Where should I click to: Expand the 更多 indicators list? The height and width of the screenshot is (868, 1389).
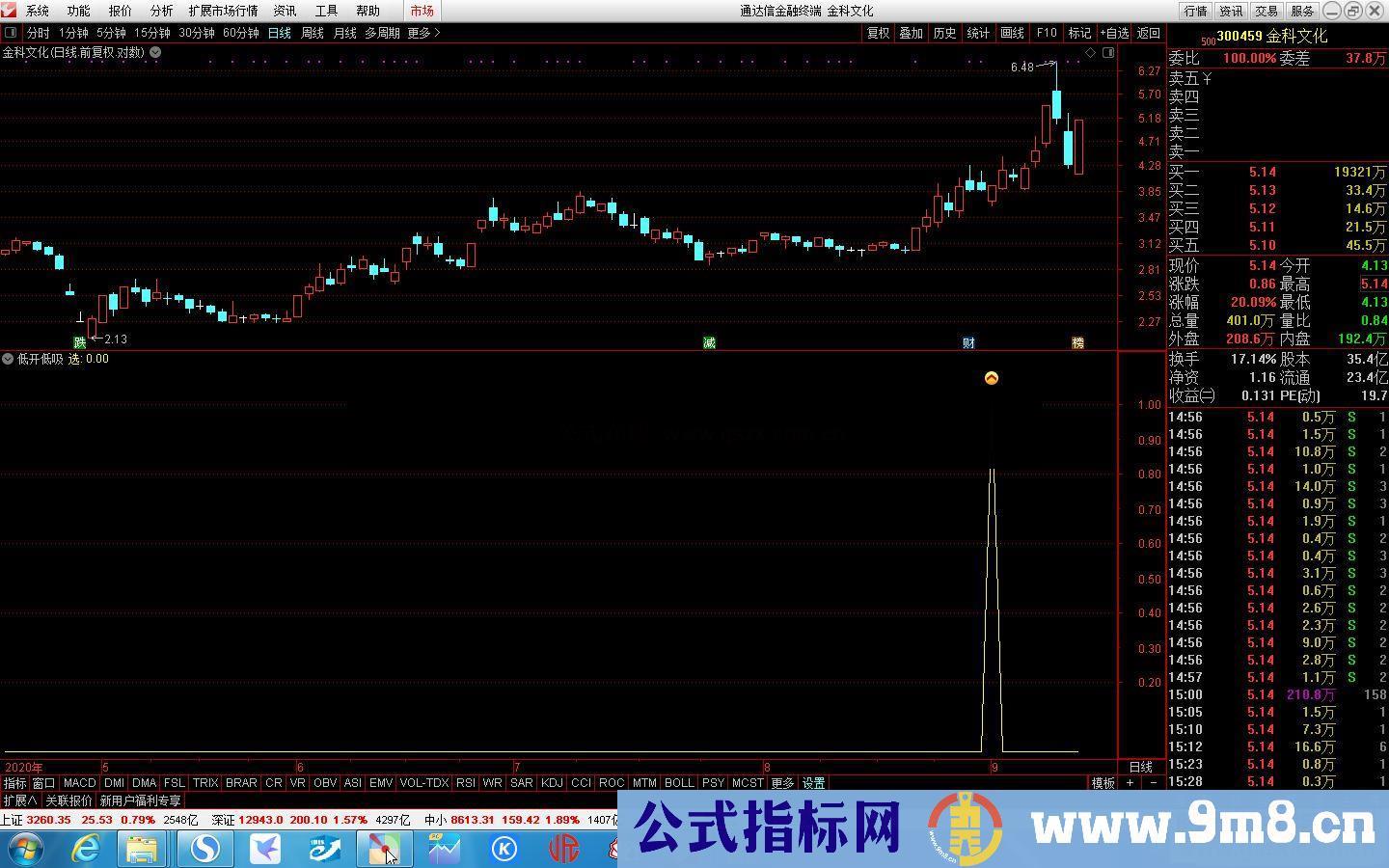pos(782,783)
